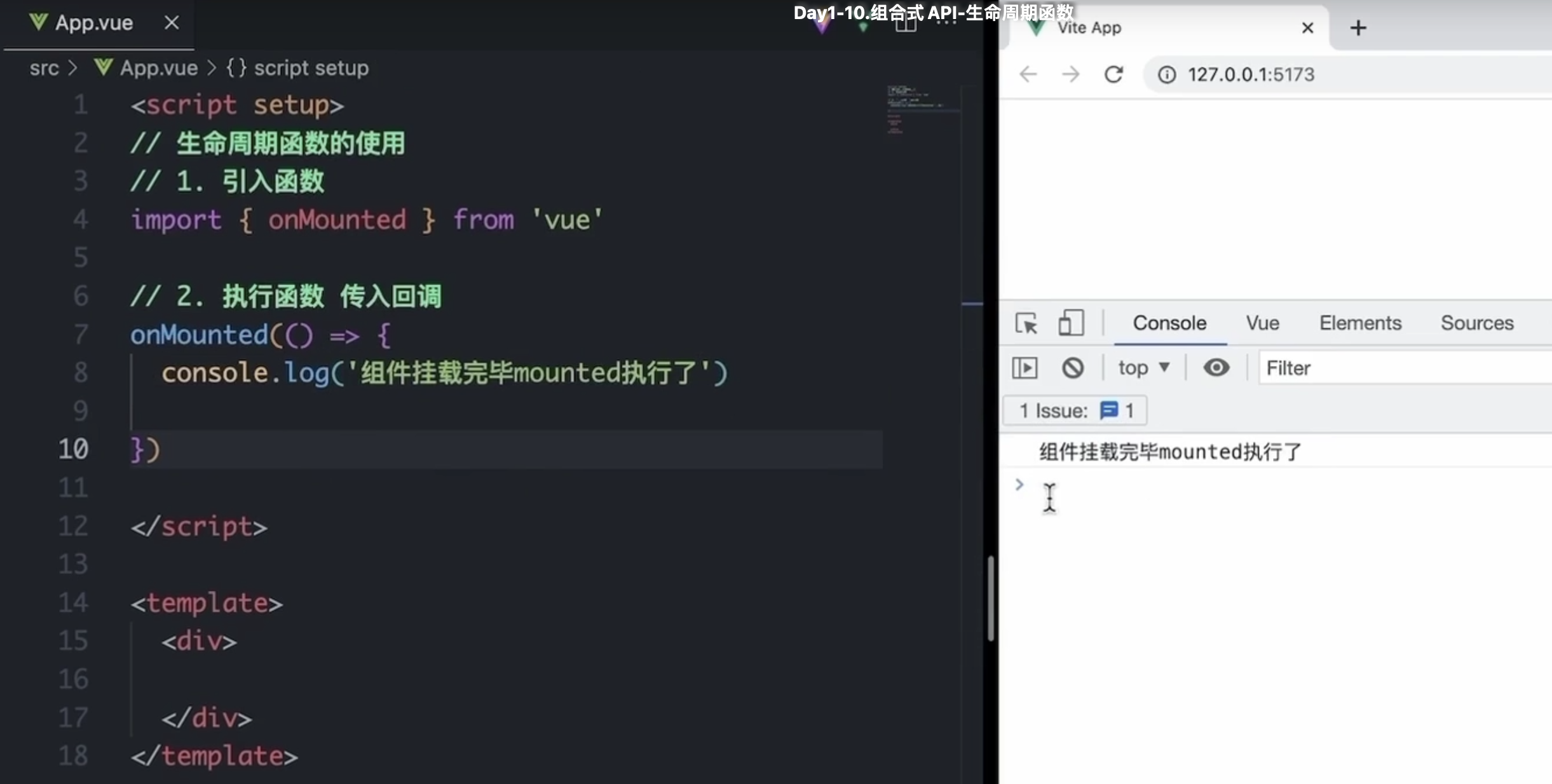Screen dimensions: 1552x784
Task: Click the browser back arrow
Action: (1028, 74)
